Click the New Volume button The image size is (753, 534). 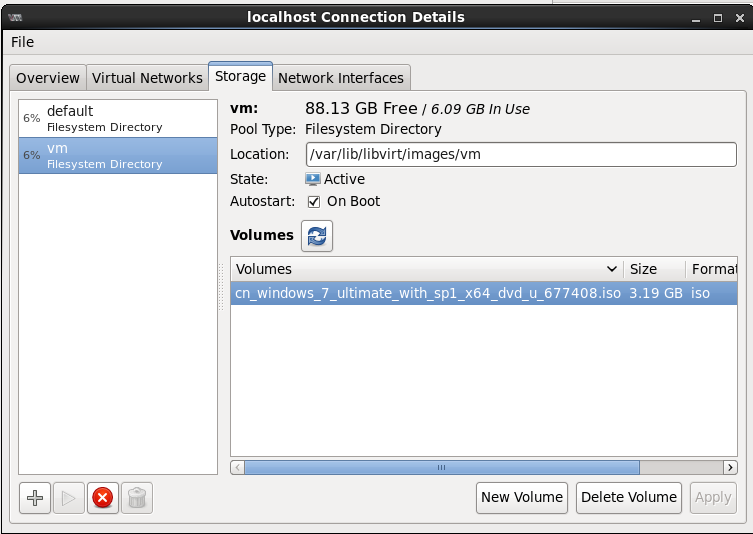[x=522, y=498]
